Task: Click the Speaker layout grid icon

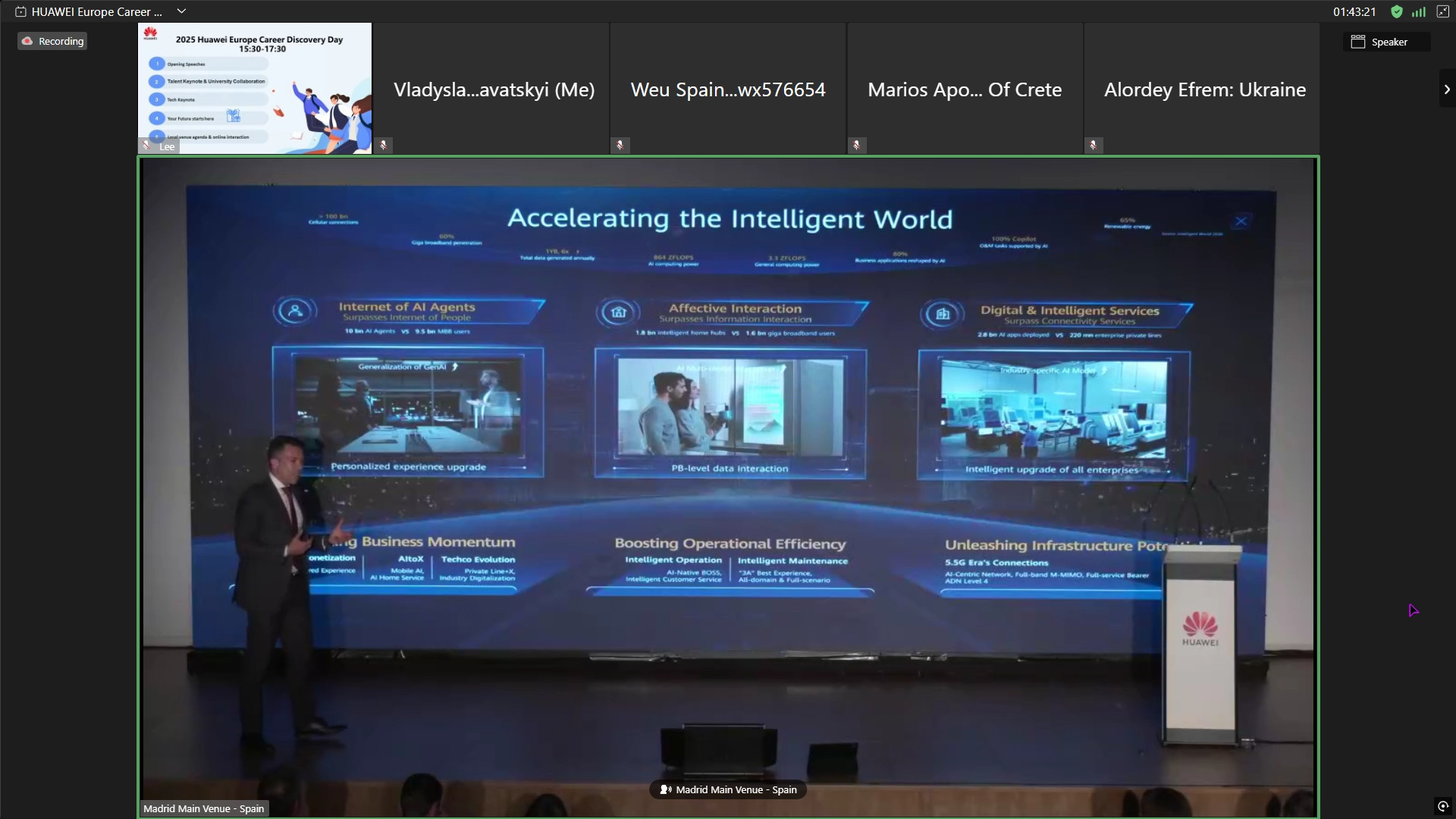Action: (x=1357, y=42)
